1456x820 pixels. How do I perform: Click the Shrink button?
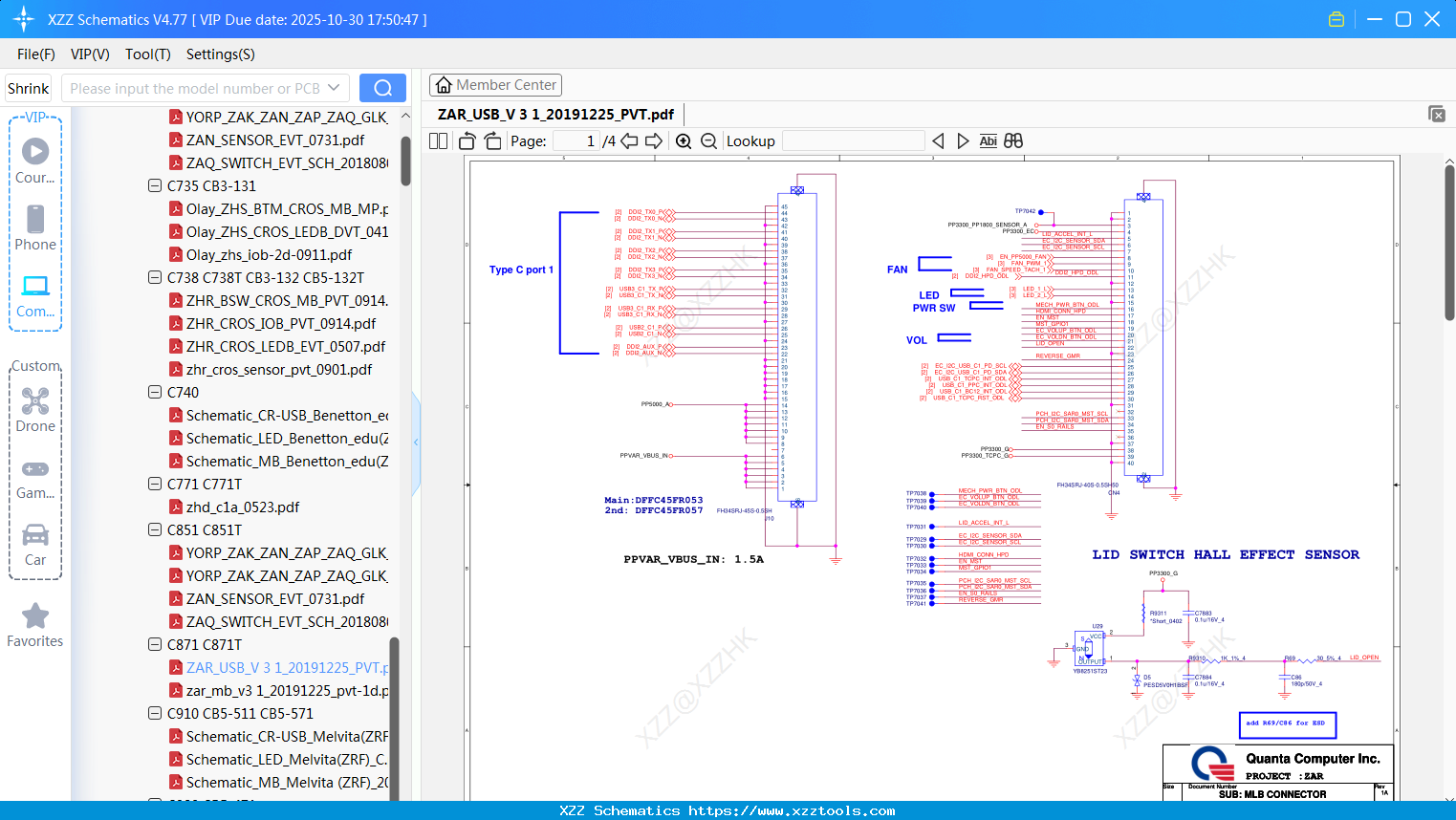pyautogui.click(x=29, y=88)
